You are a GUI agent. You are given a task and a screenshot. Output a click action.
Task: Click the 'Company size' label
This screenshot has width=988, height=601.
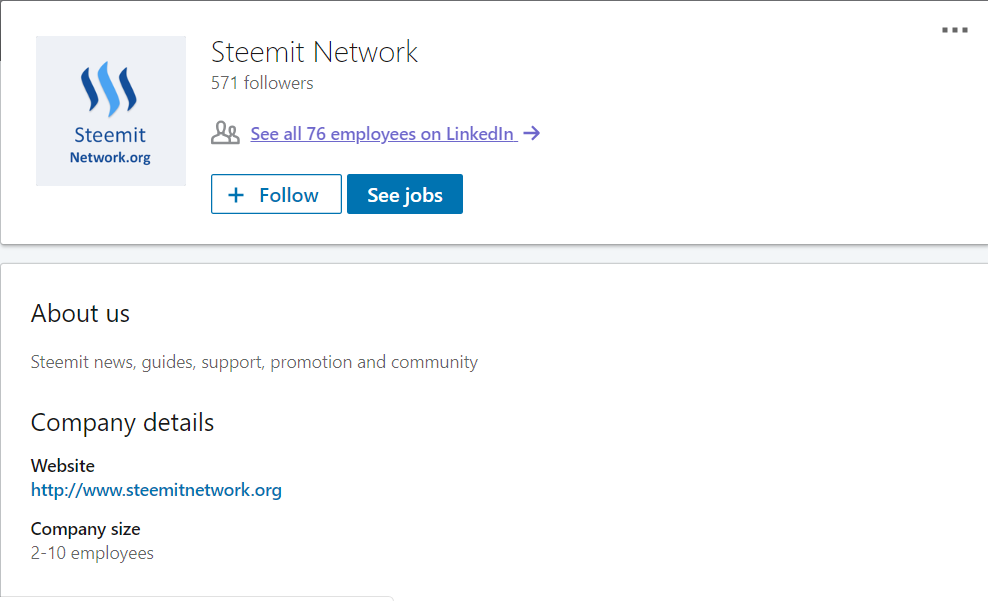pyautogui.click(x=85, y=529)
